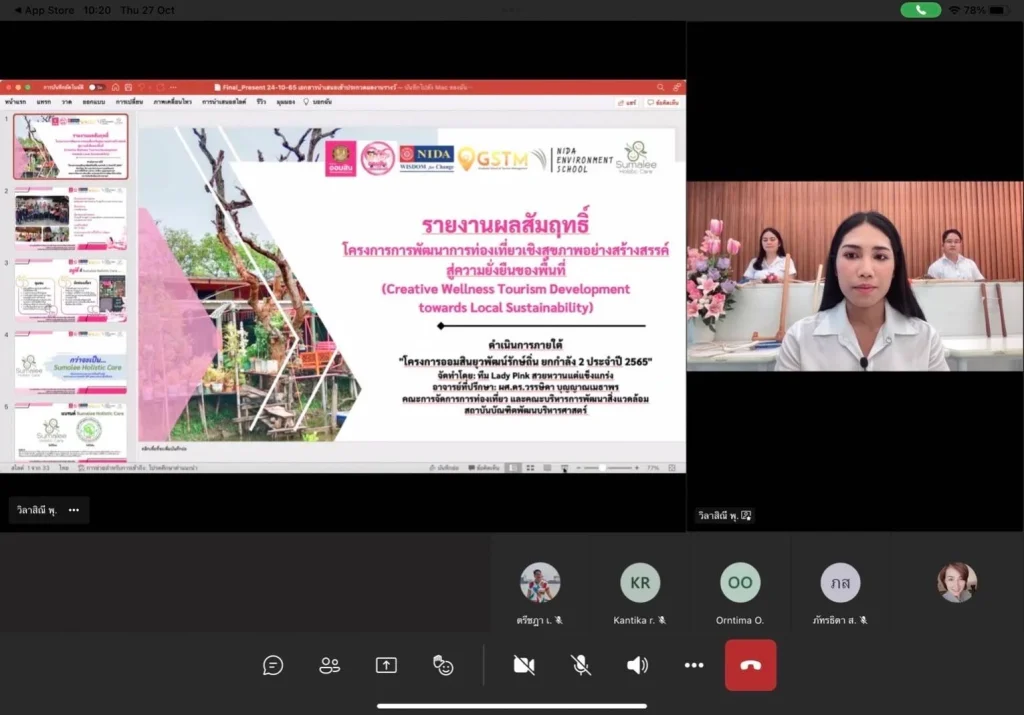Open the search icon in PowerPoint title bar

(x=660, y=88)
